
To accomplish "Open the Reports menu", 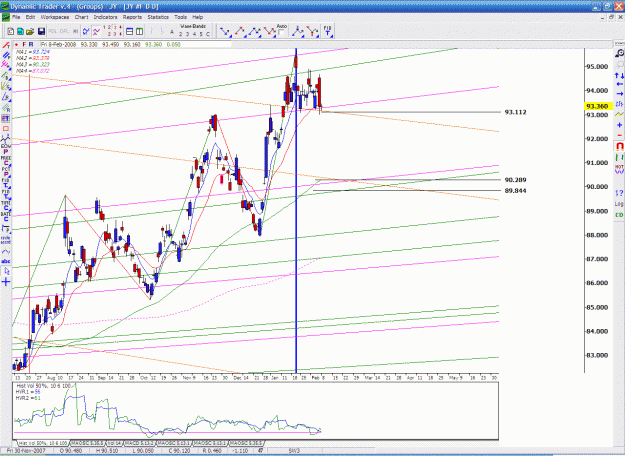I will (x=132, y=17).
